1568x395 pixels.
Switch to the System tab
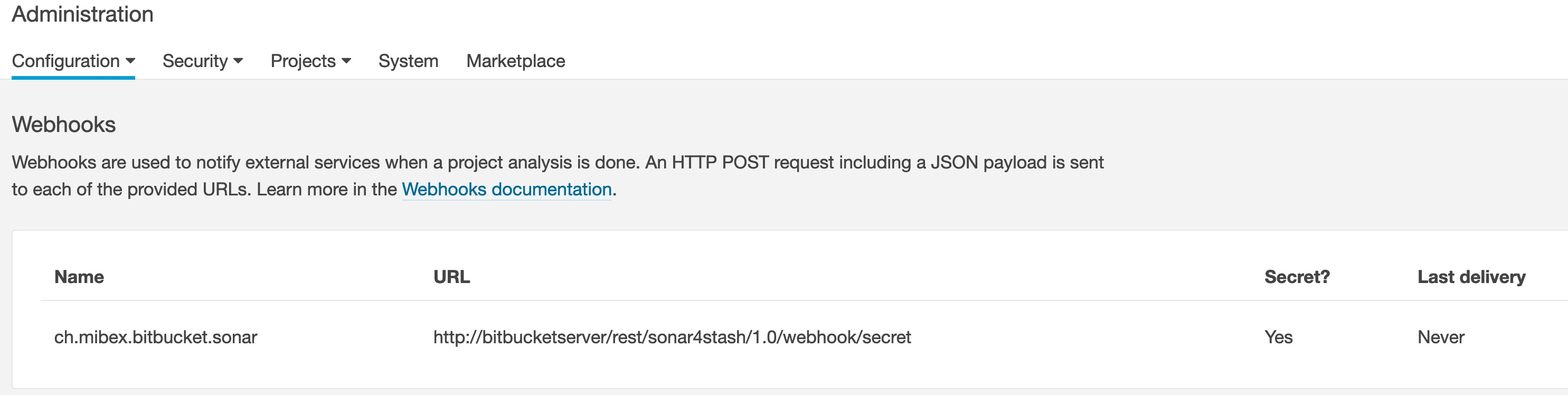click(408, 61)
